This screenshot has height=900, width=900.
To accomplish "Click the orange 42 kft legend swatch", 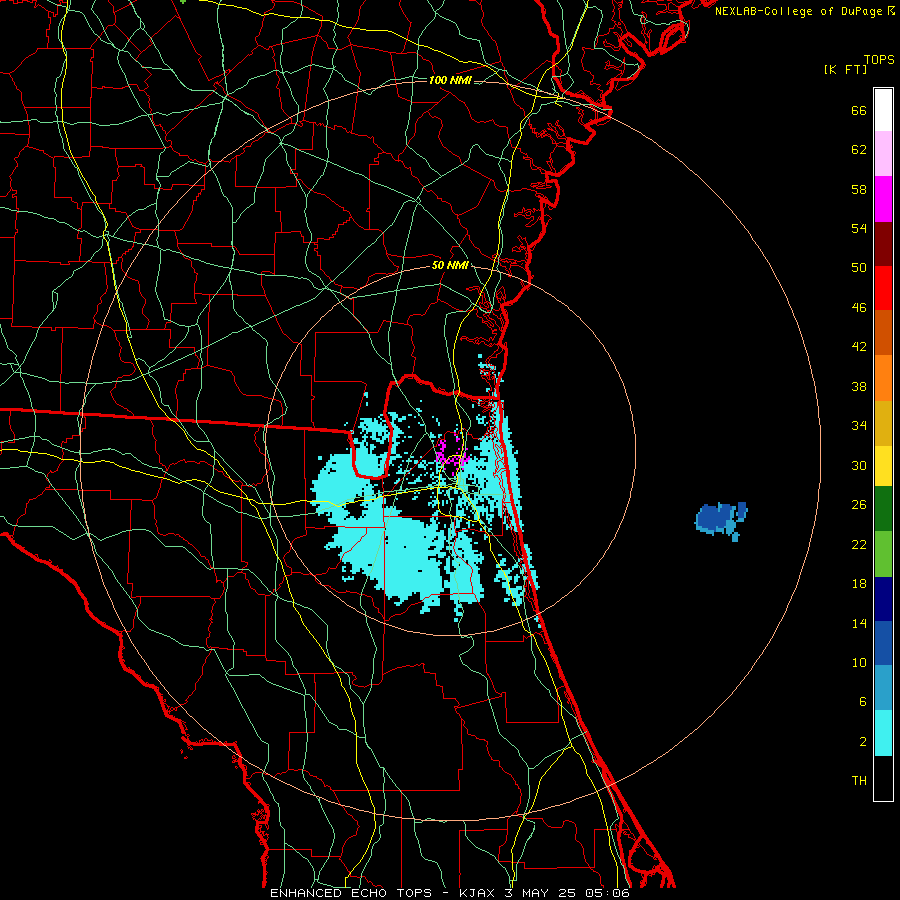I will [x=883, y=377].
